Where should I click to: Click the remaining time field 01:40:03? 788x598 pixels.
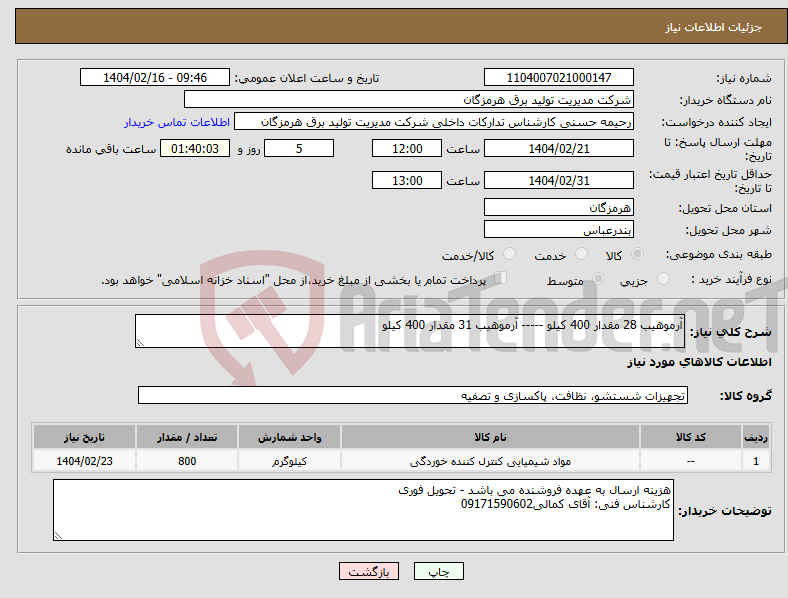(x=195, y=148)
